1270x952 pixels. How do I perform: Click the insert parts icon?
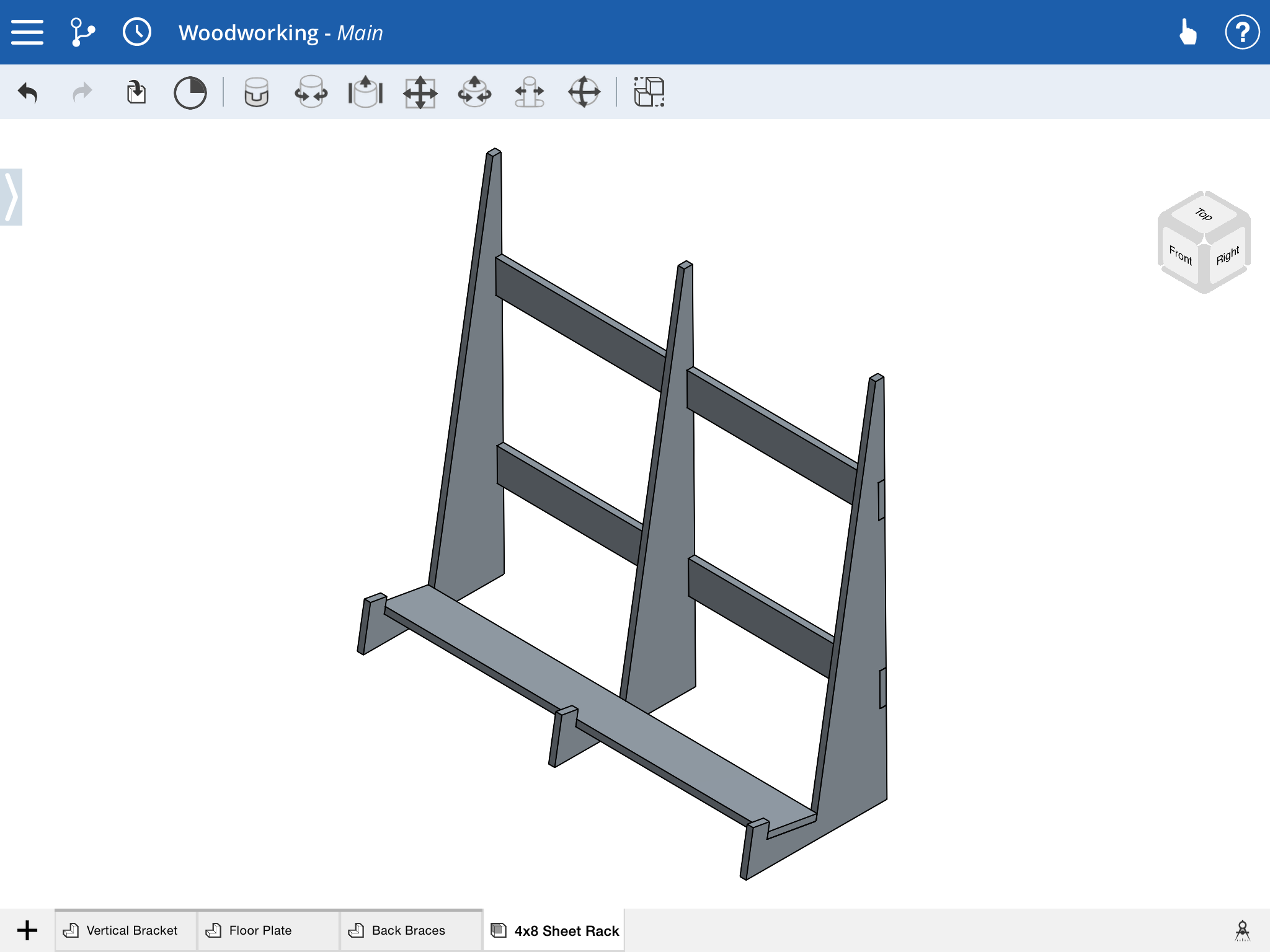click(136, 93)
